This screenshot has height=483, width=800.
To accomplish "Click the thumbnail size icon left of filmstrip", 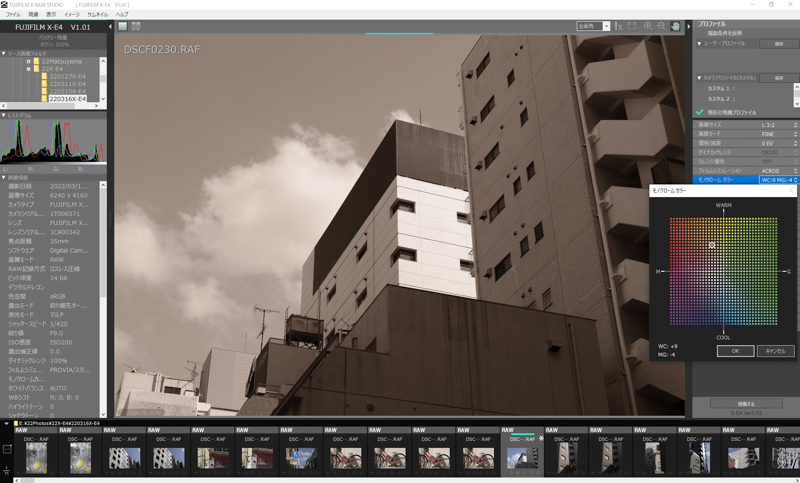I will (7, 449).
